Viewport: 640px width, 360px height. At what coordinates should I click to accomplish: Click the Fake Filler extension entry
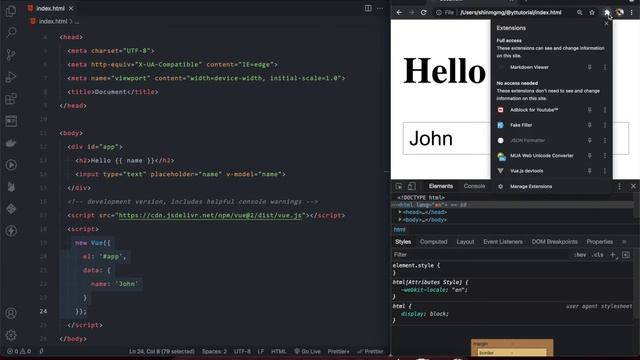tap(521, 125)
